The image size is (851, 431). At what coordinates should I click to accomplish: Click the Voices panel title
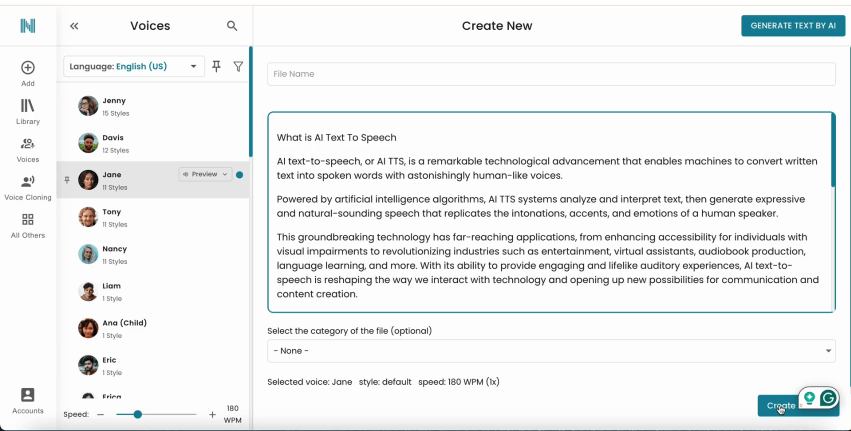[150, 26]
